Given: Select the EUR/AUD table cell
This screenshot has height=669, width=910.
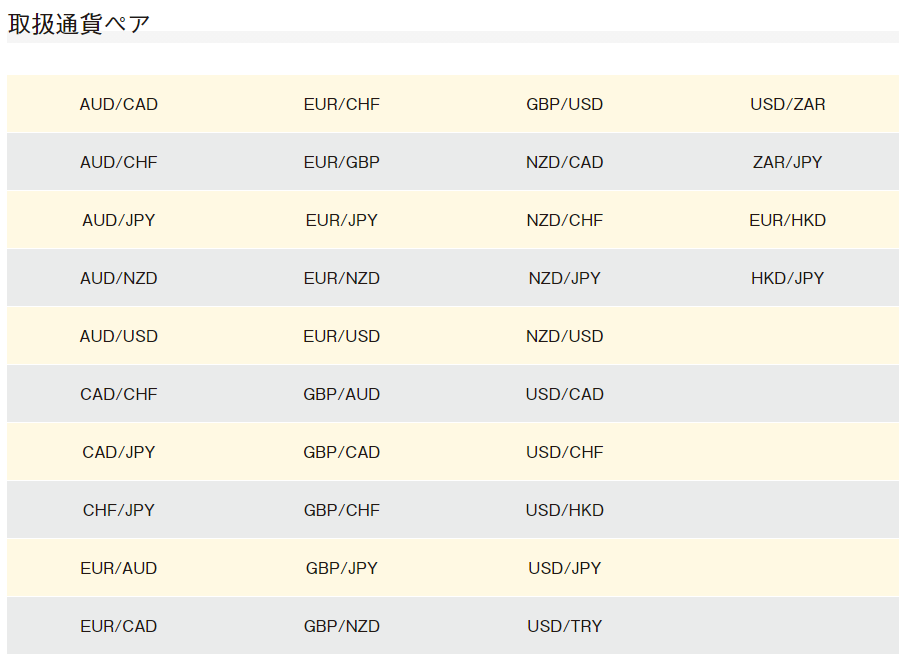Looking at the screenshot, I should pyautogui.click(x=118, y=569).
